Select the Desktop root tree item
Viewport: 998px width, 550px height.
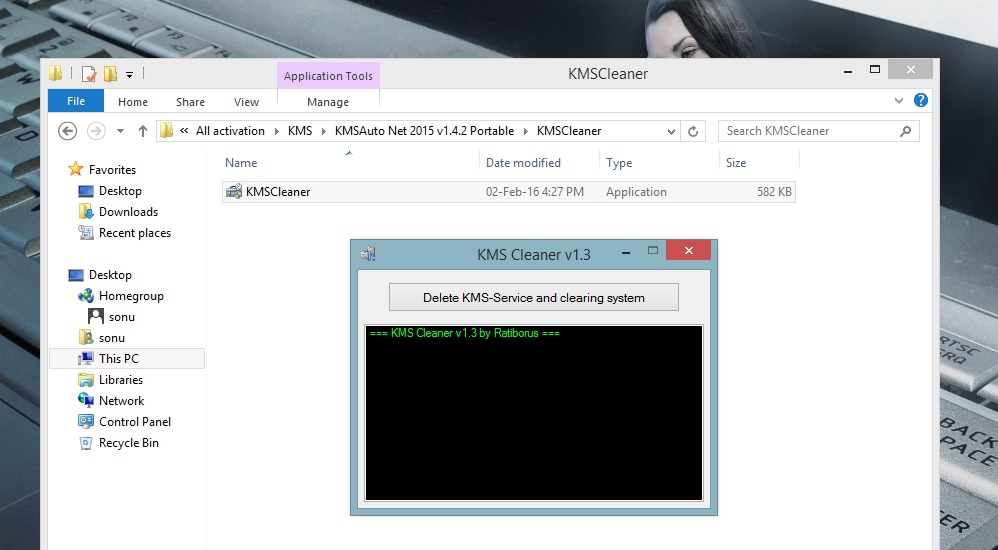(110, 275)
